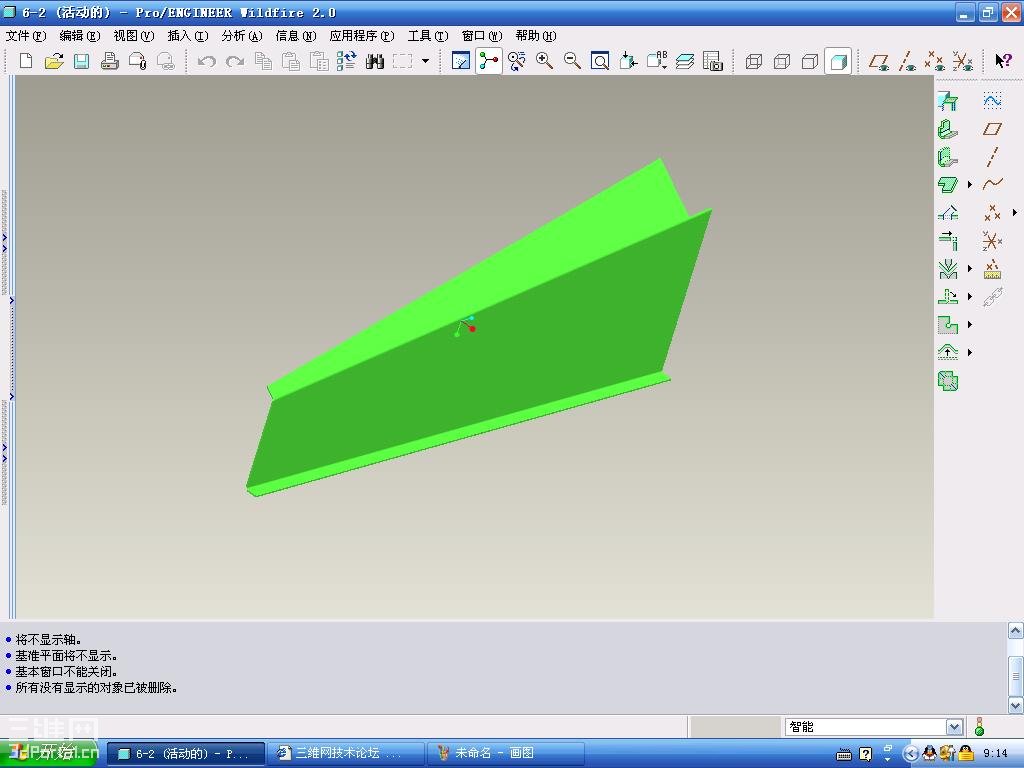Open the Layers icon
The height and width of the screenshot is (768, 1024).
pos(685,61)
